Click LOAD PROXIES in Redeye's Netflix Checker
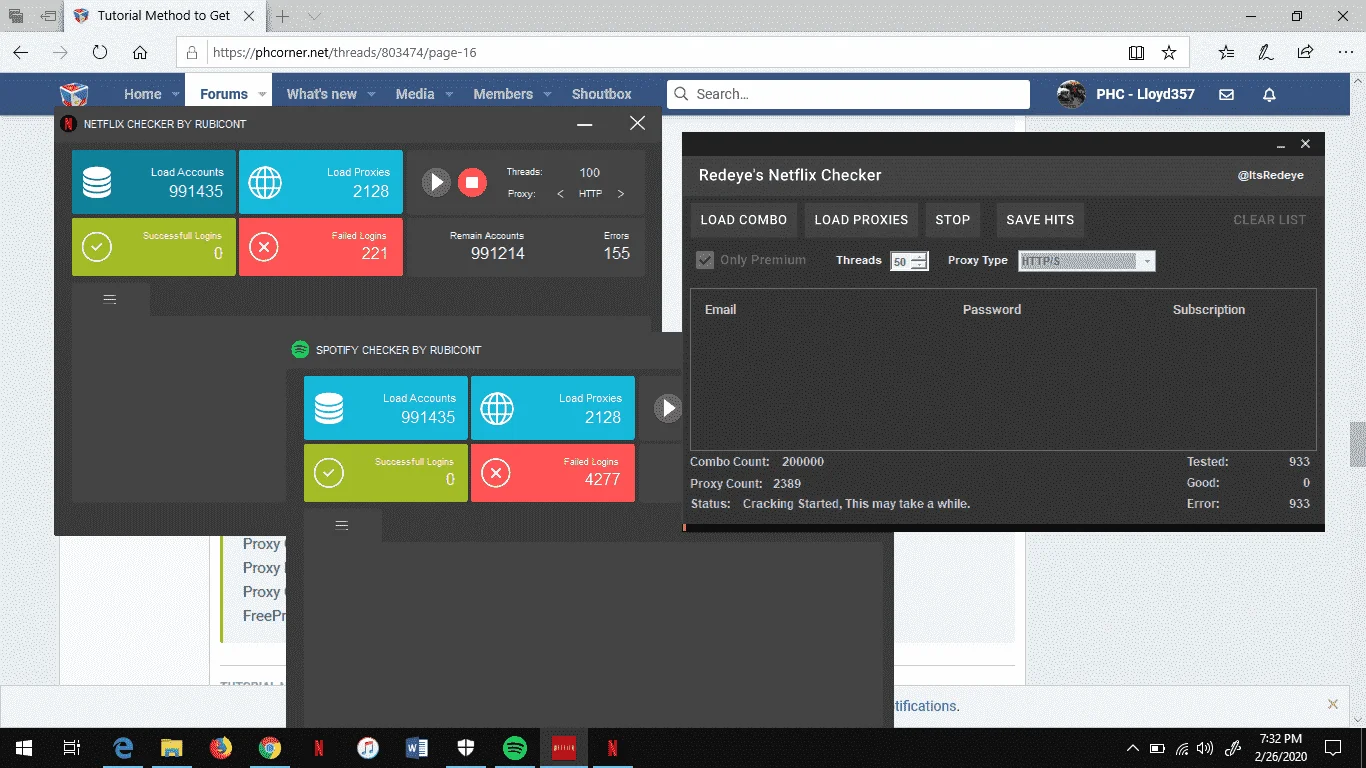The height and width of the screenshot is (768, 1366). coord(861,220)
